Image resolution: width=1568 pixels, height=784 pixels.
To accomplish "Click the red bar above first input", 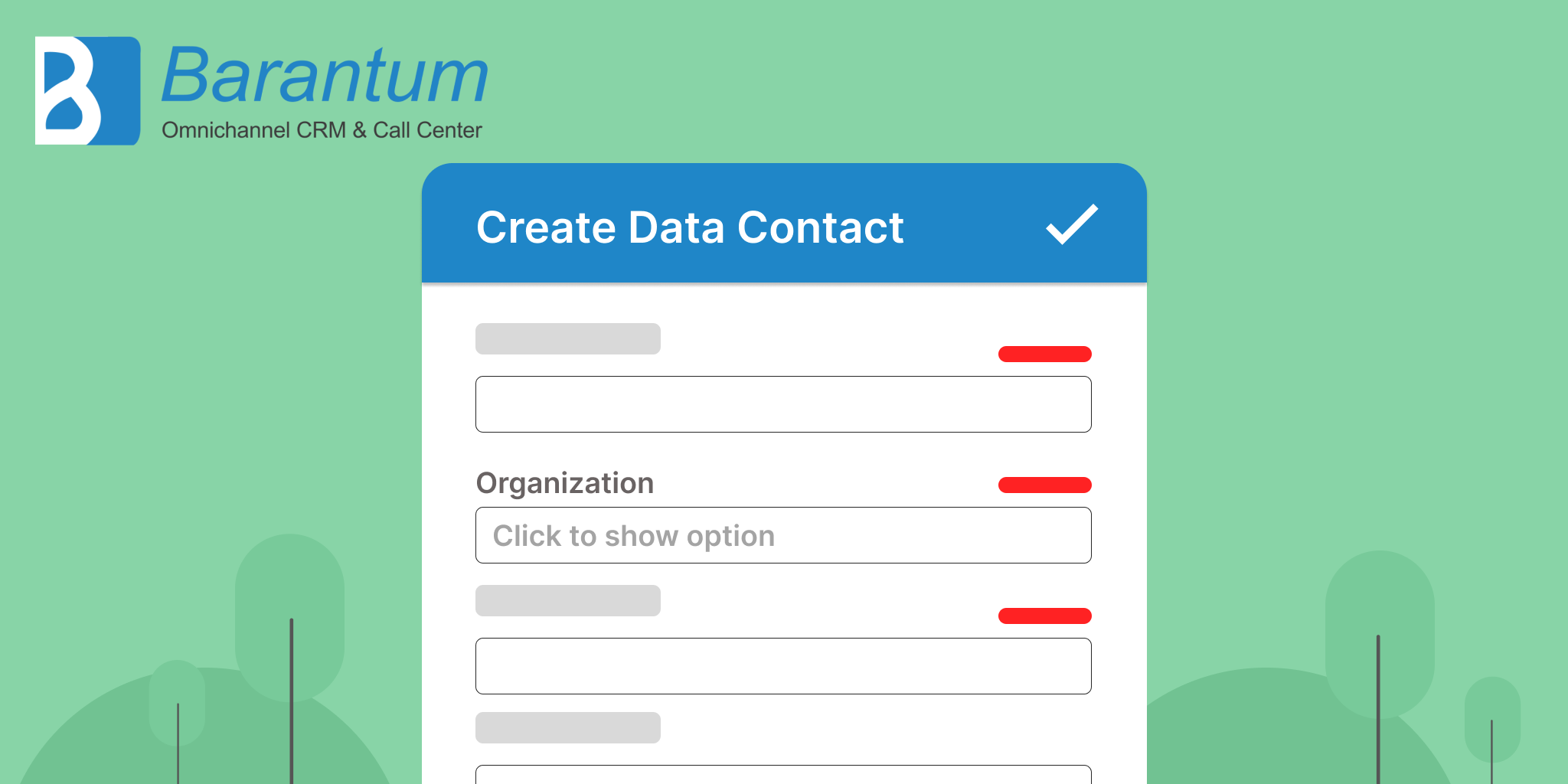I will pyautogui.click(x=1045, y=354).
